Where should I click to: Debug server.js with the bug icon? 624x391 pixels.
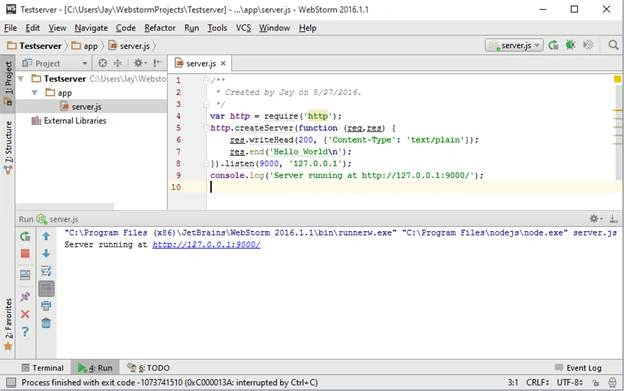click(x=571, y=45)
